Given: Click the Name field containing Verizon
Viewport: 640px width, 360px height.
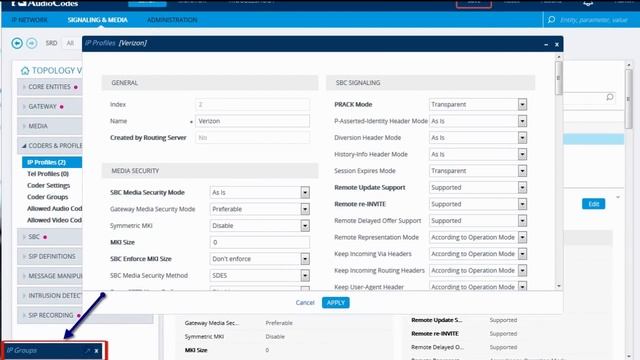Looking at the screenshot, I should tap(252, 121).
